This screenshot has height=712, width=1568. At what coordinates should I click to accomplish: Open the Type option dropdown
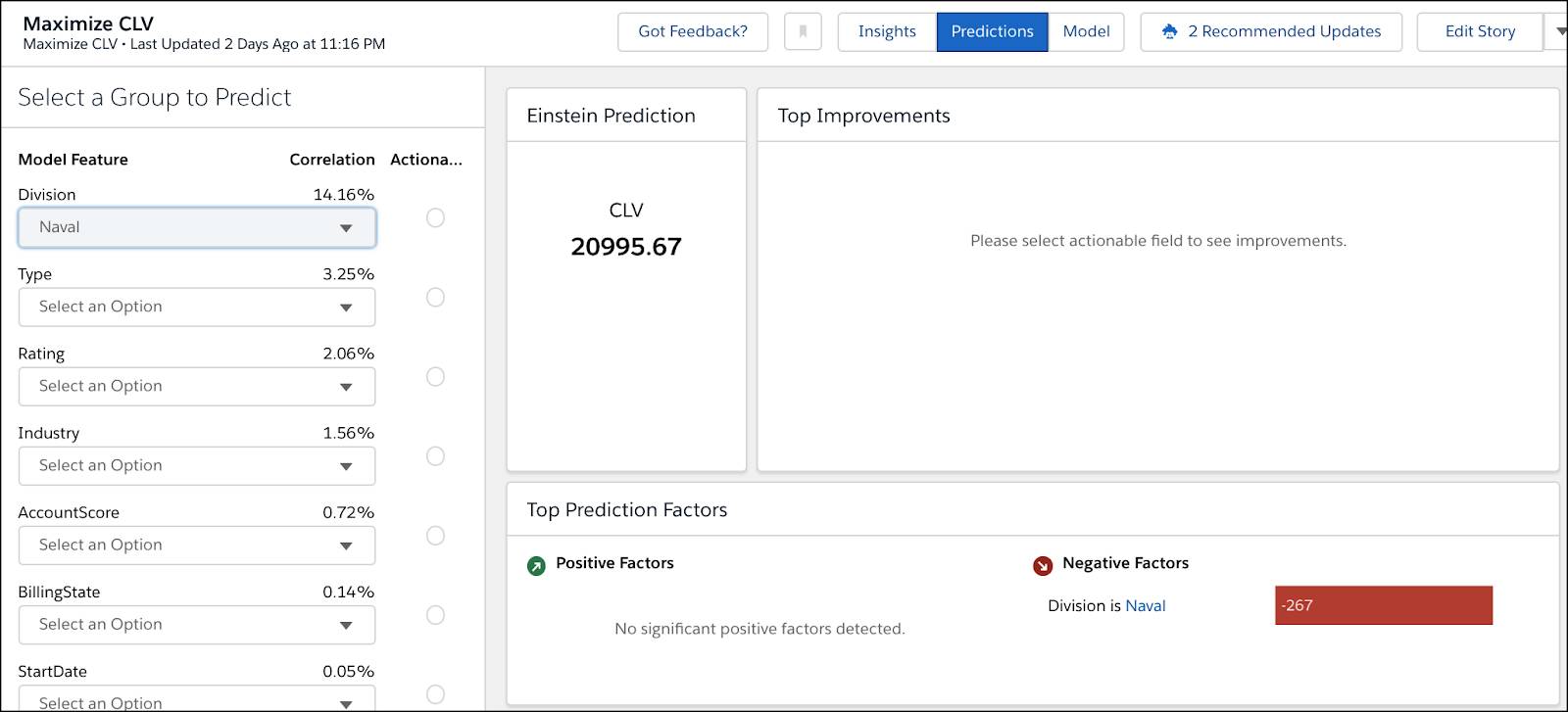pos(197,307)
